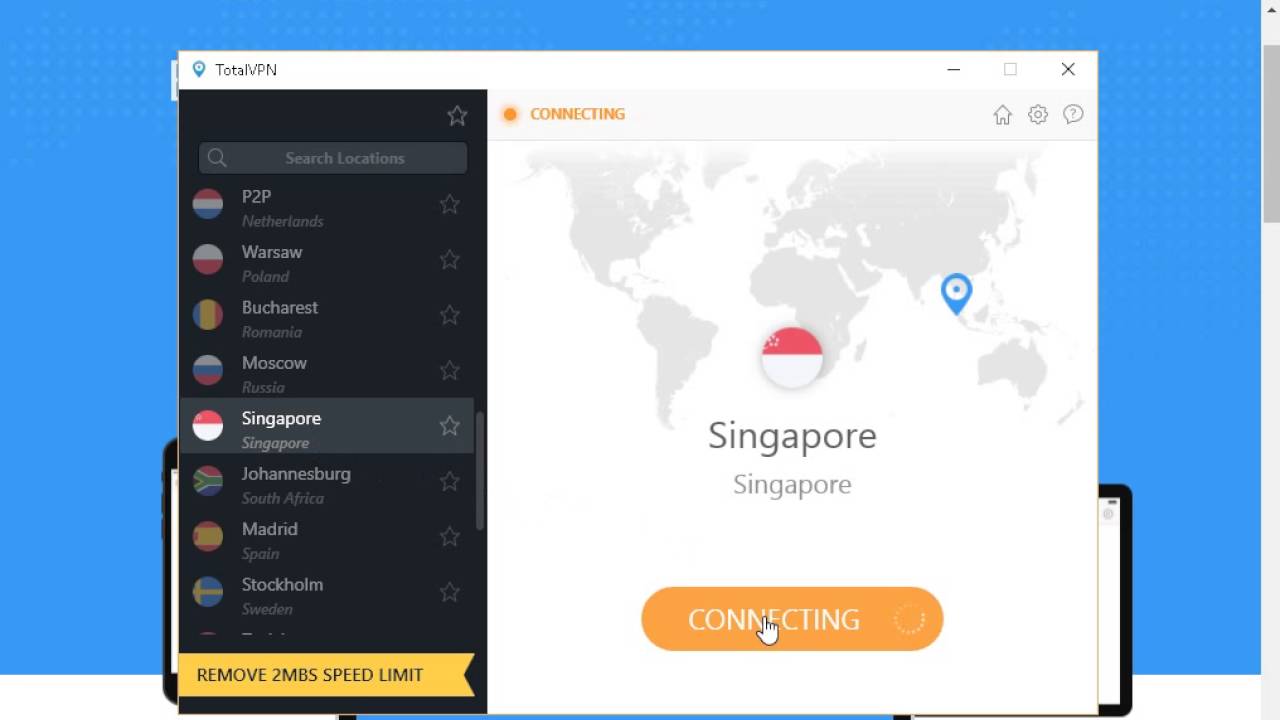The image size is (1280, 720).
Task: Favorite the Warsaw server with its star
Action: click(x=450, y=260)
